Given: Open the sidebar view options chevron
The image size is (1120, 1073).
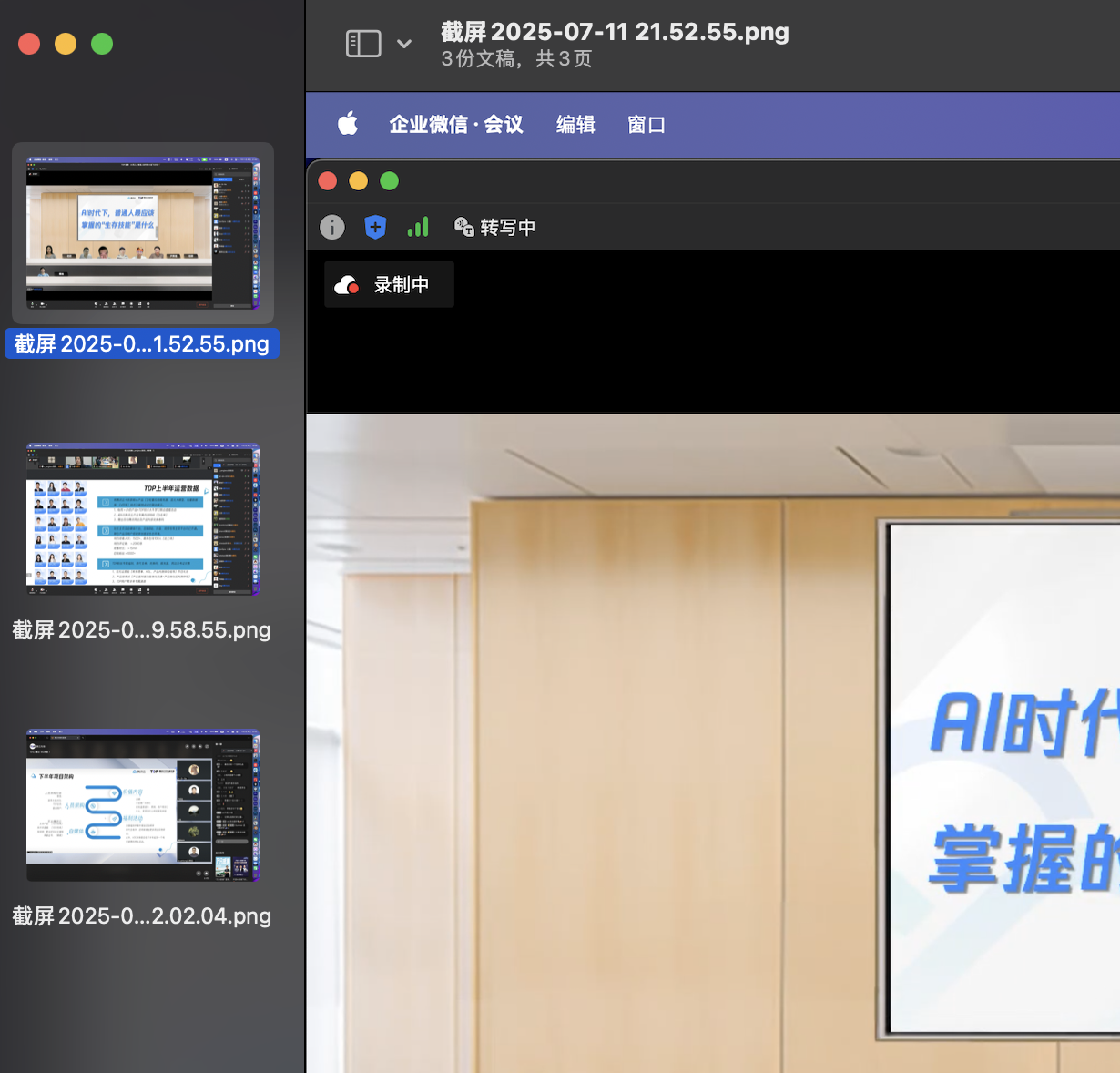Looking at the screenshot, I should click(404, 44).
